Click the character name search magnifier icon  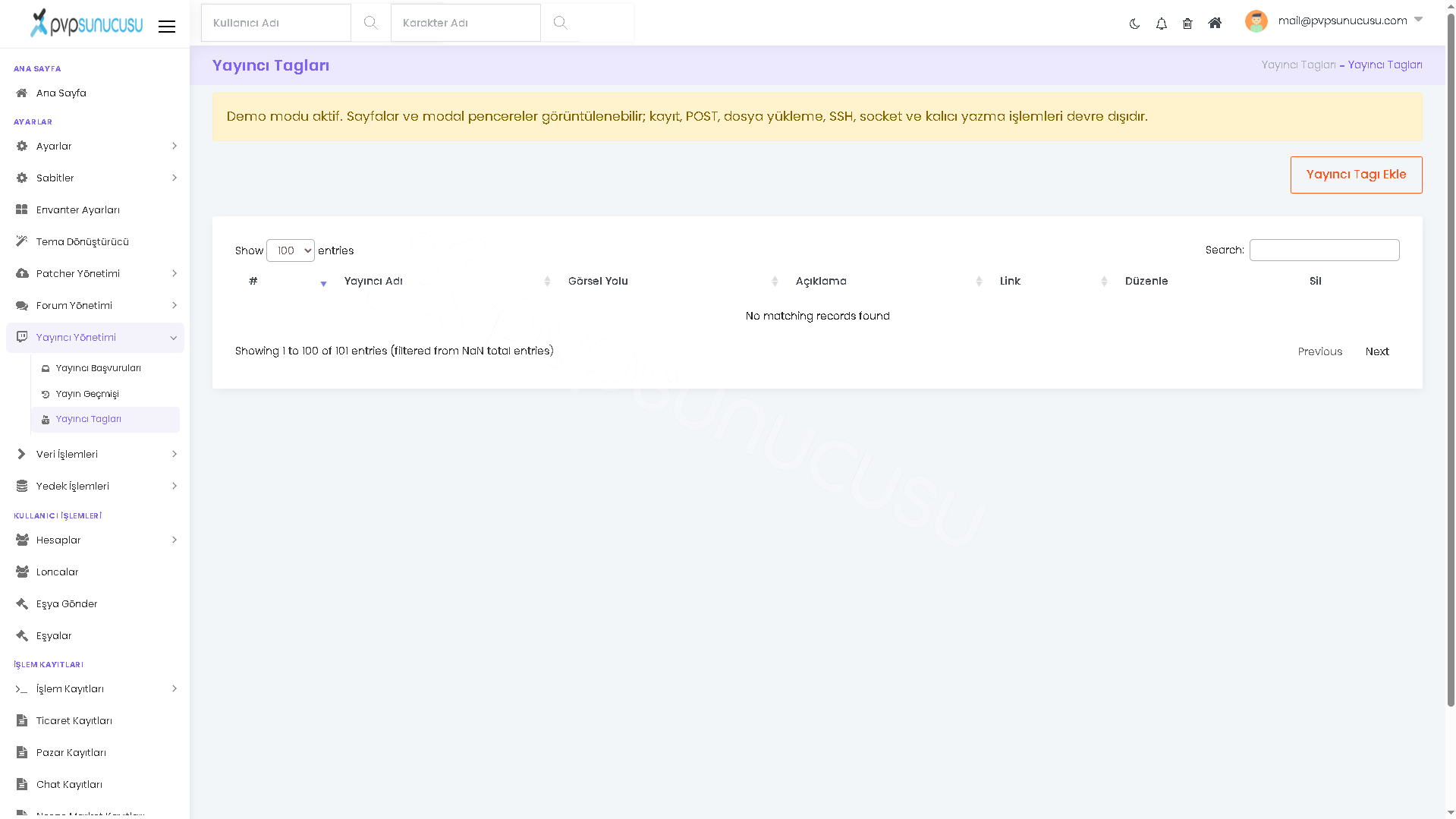point(560,23)
